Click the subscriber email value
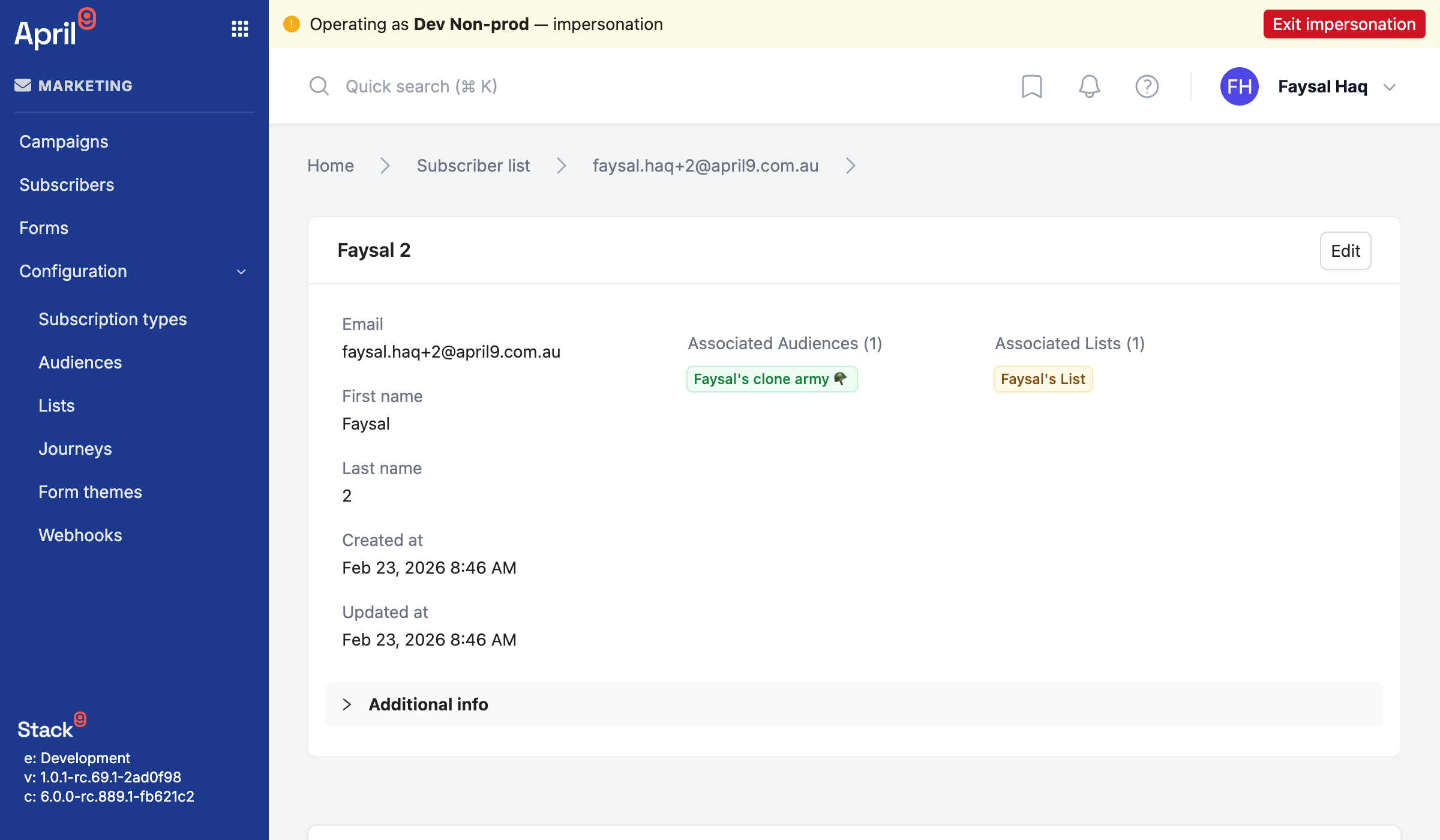The width and height of the screenshot is (1440, 840). pyautogui.click(x=451, y=352)
